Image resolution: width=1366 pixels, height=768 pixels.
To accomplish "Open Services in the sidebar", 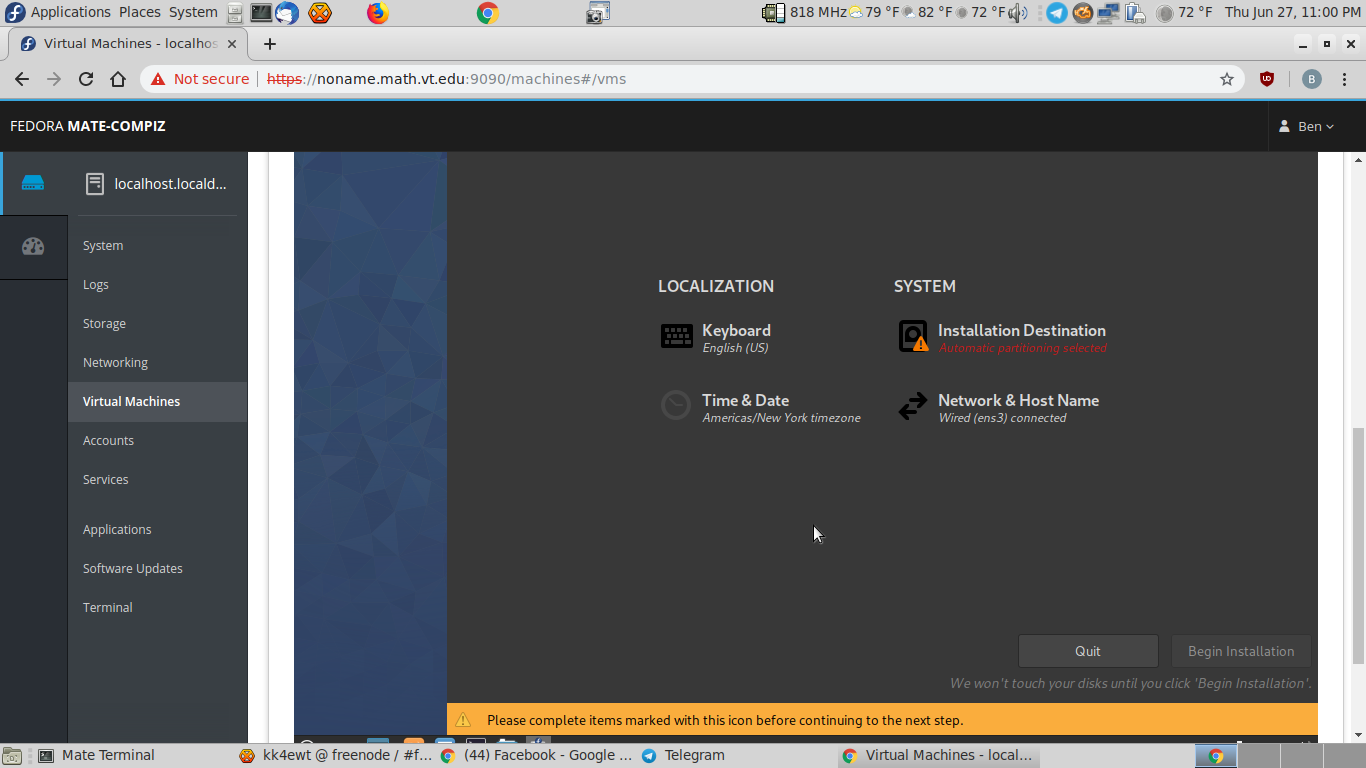I will [x=157, y=480].
